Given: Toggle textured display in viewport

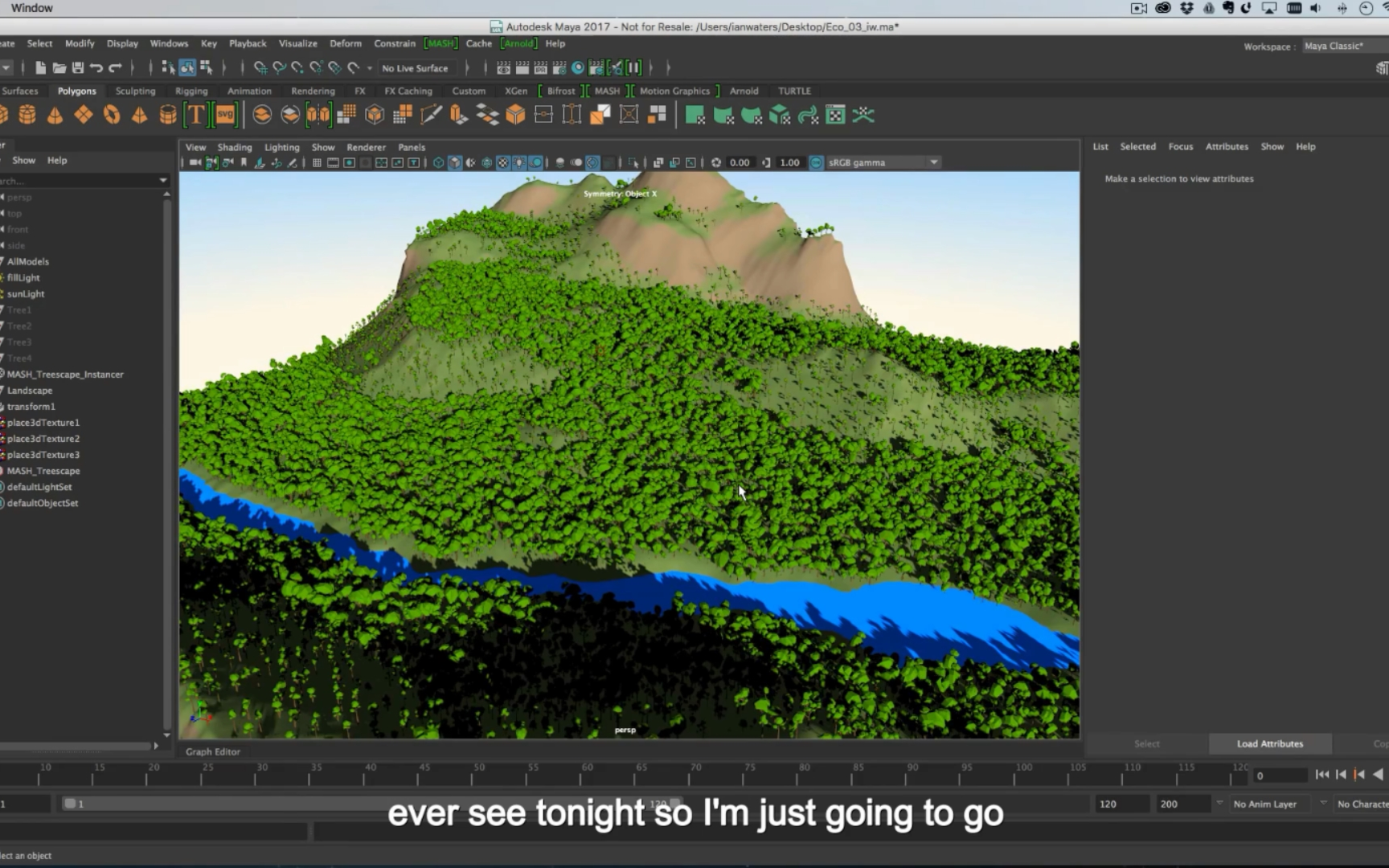Looking at the screenshot, I should coord(503,162).
